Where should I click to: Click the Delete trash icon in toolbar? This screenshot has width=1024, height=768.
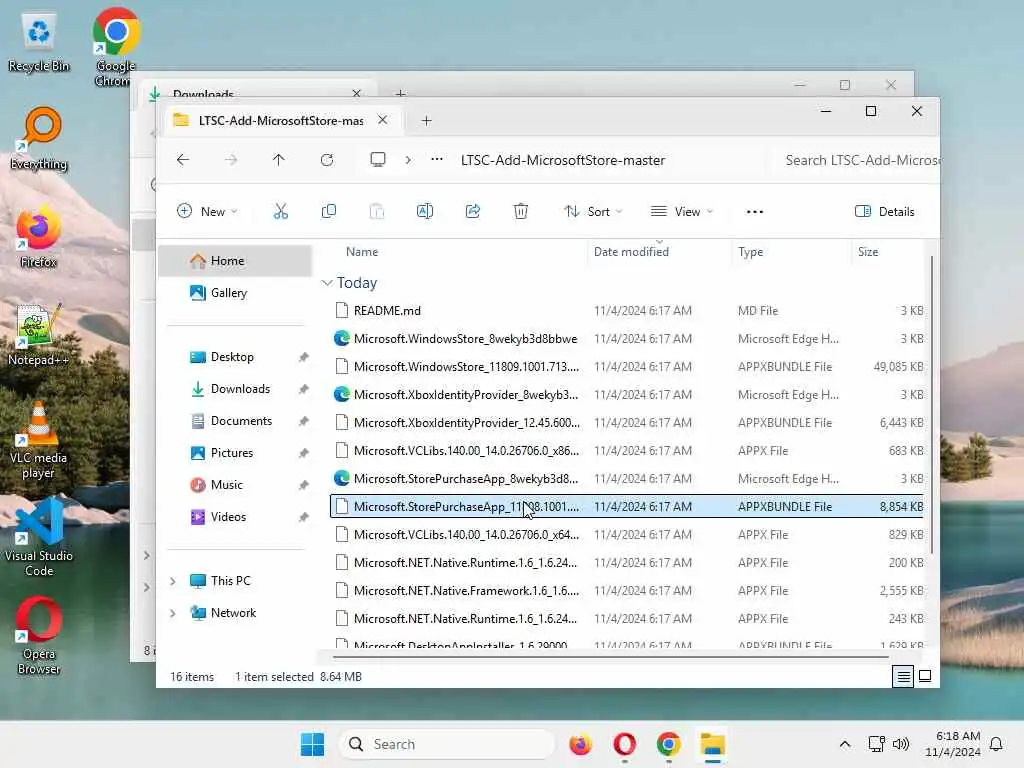520,211
